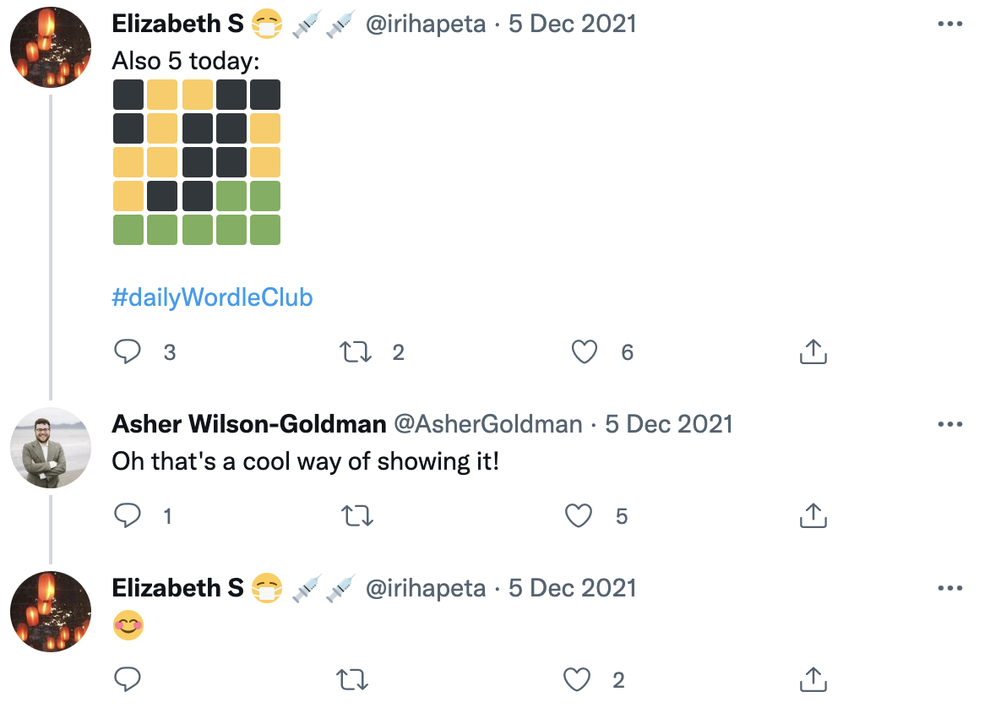Screen dimensions: 990x708
Task: Share Asher Wilson-Goldman's tweet
Action: (x=813, y=516)
